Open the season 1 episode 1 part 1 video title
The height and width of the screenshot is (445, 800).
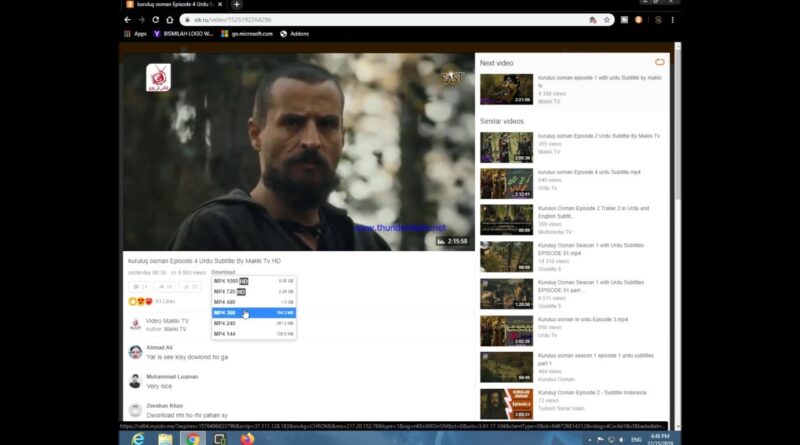pyautogui.click(x=595, y=359)
